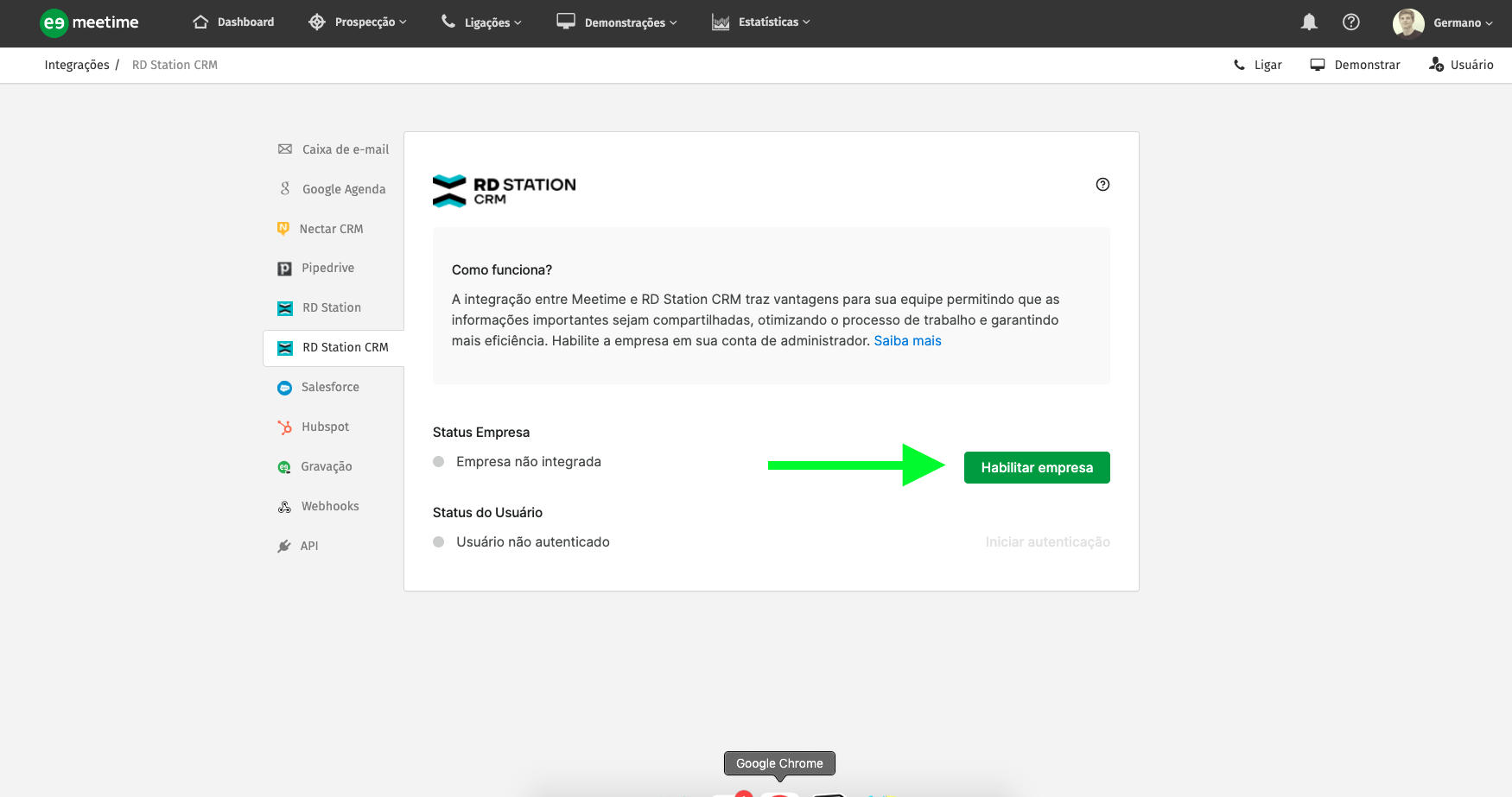Image resolution: width=1512 pixels, height=797 pixels.
Task: Open notifications bell icon
Action: 1309,22
